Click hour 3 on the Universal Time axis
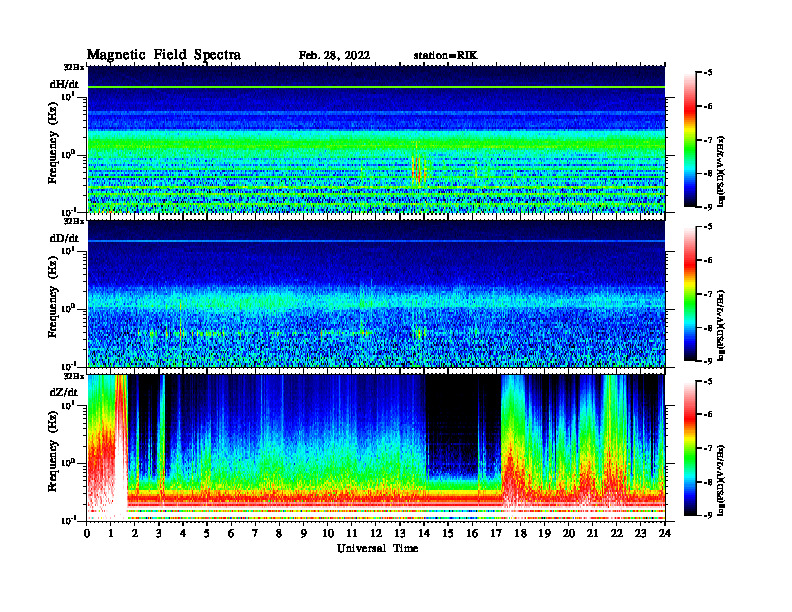Screen dimensions: 792x612 click(x=159, y=534)
